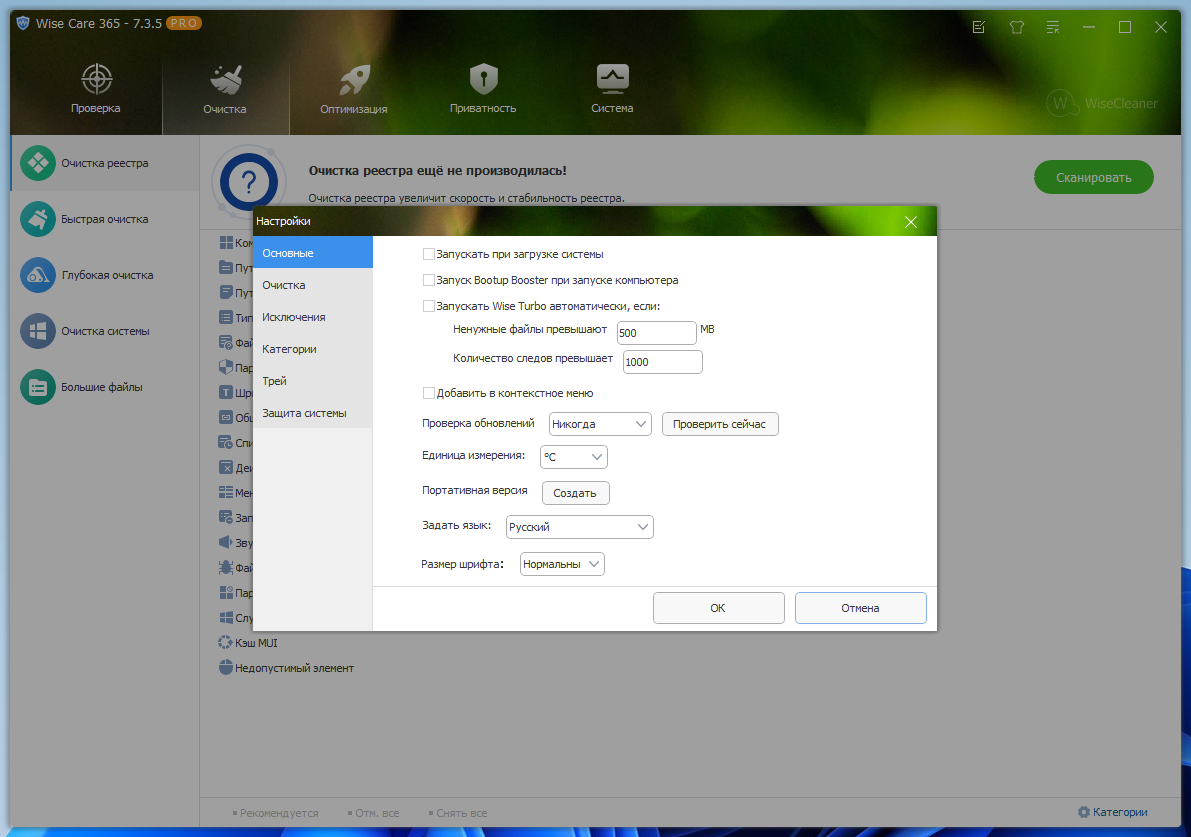Enable Запуск Bootup Booster checkbox
The height and width of the screenshot is (837, 1191).
coord(429,280)
